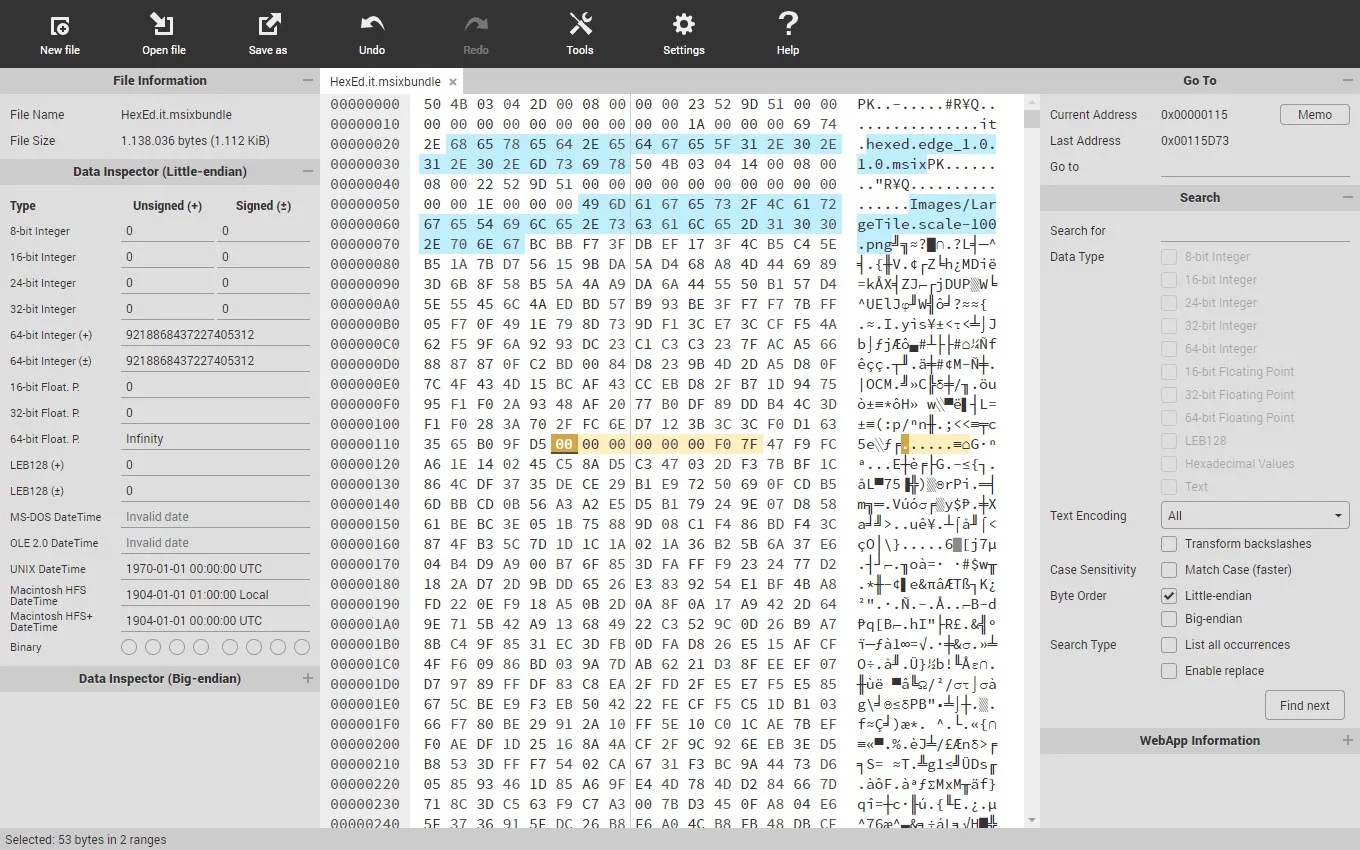Uncheck Little-endian byte order
Image resolution: width=1360 pixels, height=850 pixels.
click(x=1168, y=596)
